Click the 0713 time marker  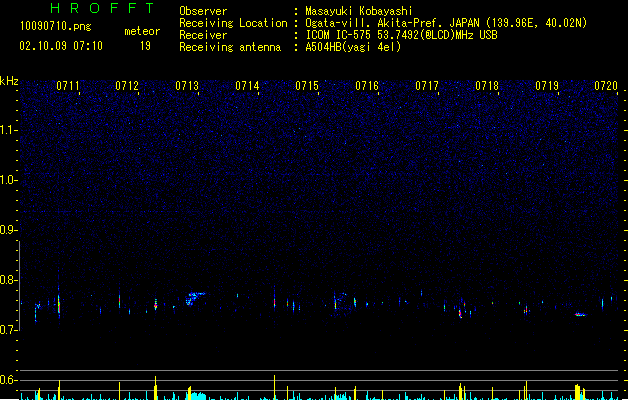(187, 86)
